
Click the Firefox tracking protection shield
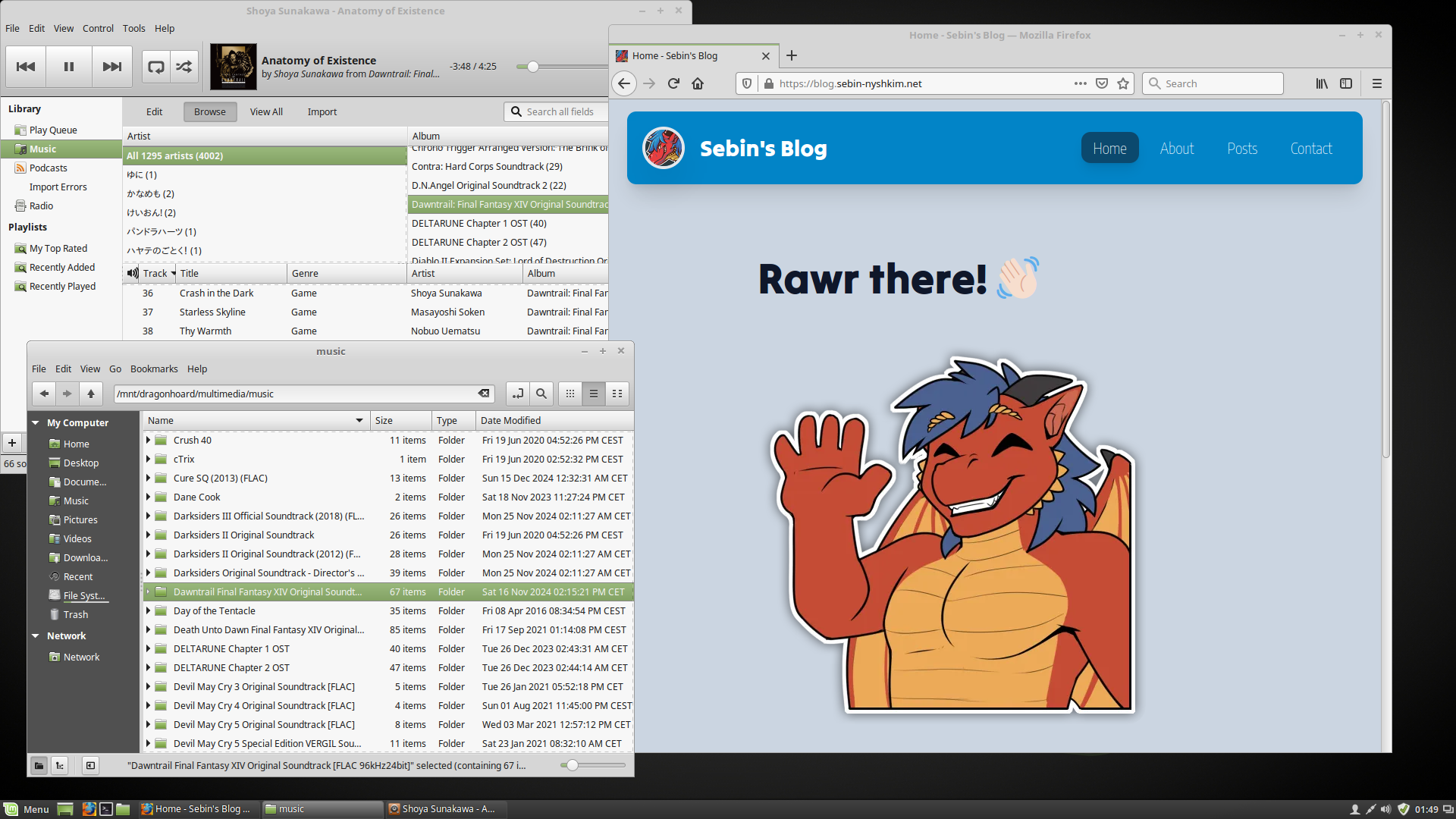(x=747, y=83)
